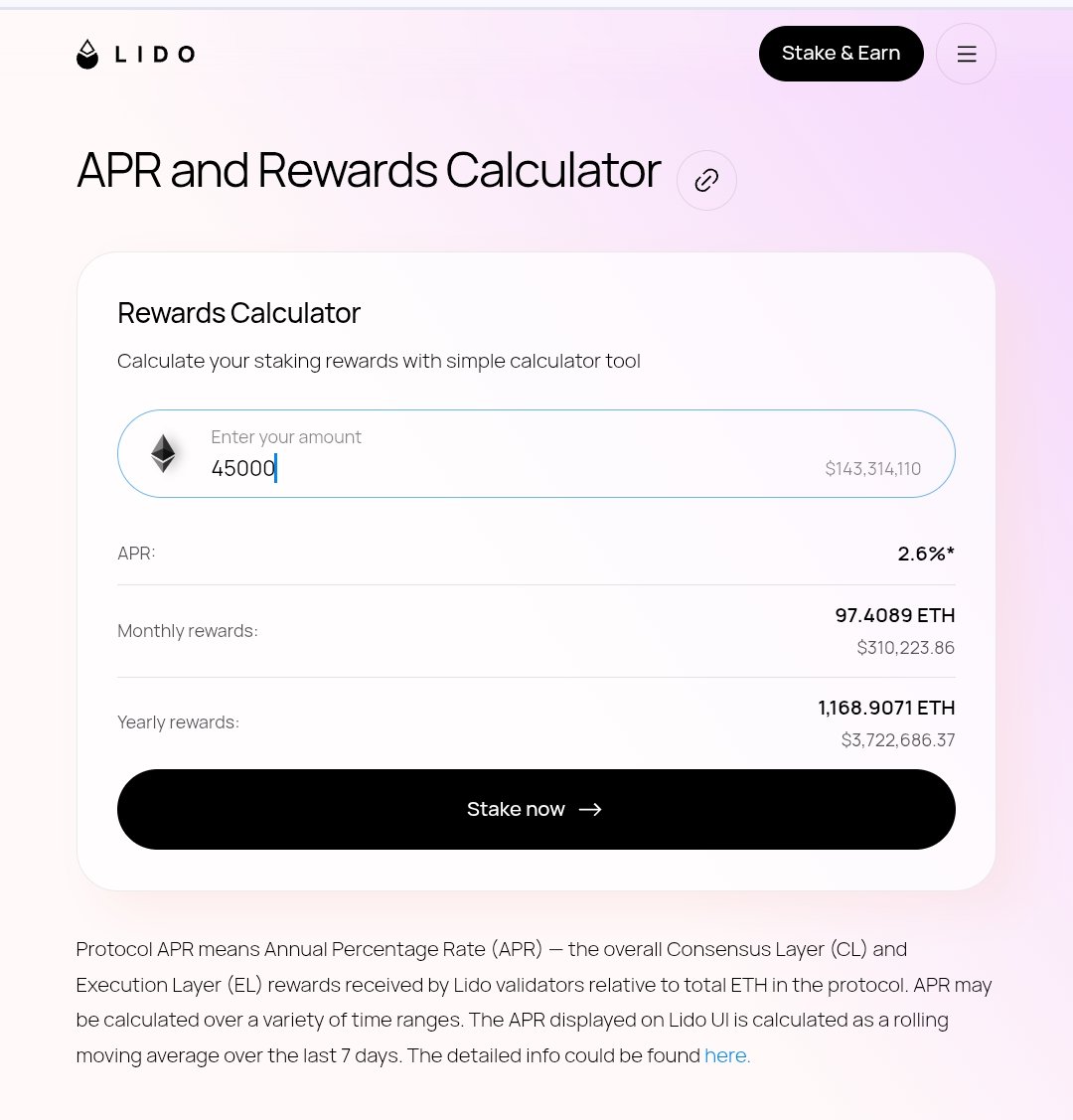This screenshot has width=1073, height=1120.
Task: Follow the "here." detailed info link
Action: (x=727, y=1055)
